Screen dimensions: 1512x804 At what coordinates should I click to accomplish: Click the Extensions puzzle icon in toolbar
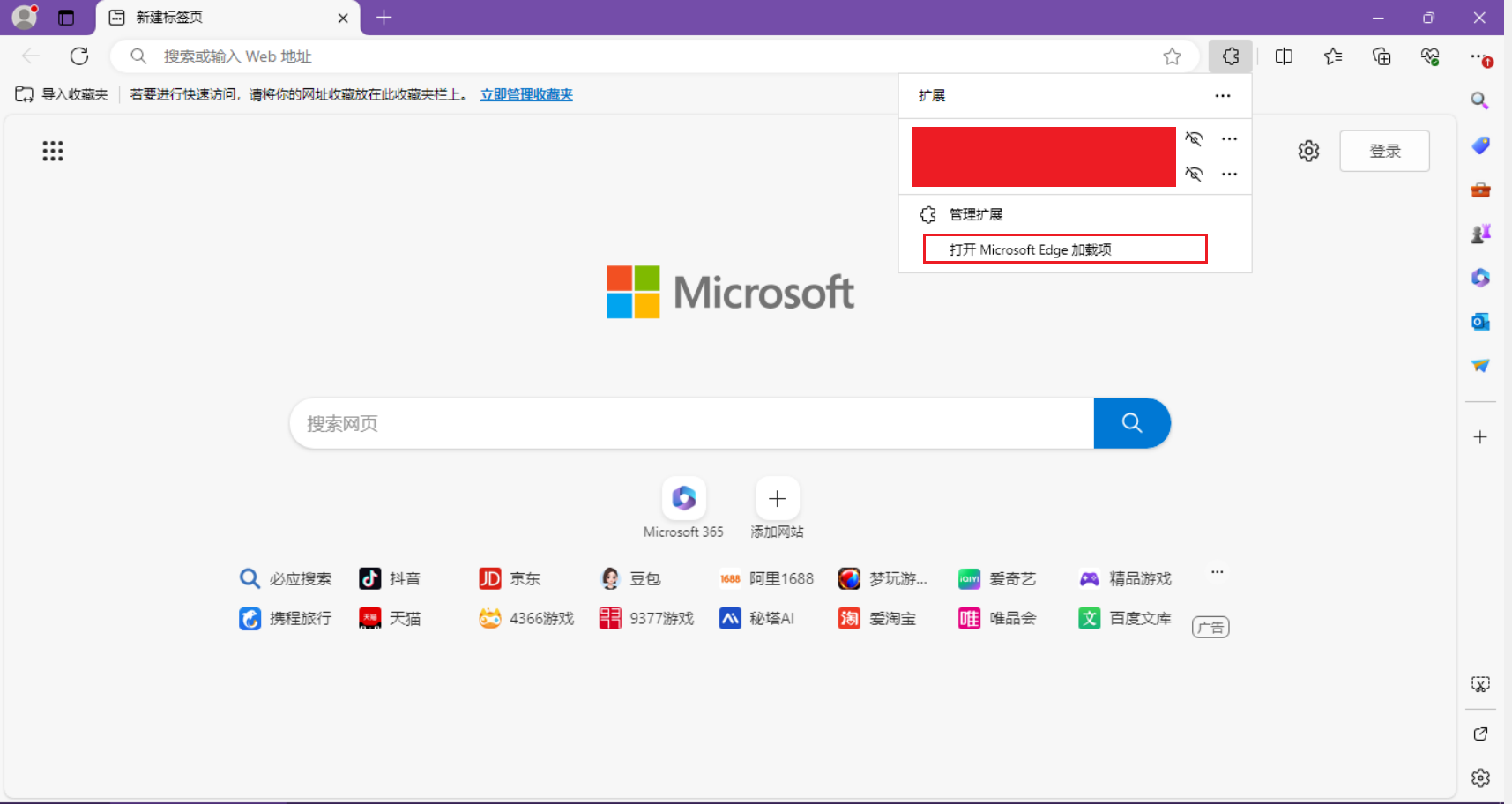1230,56
